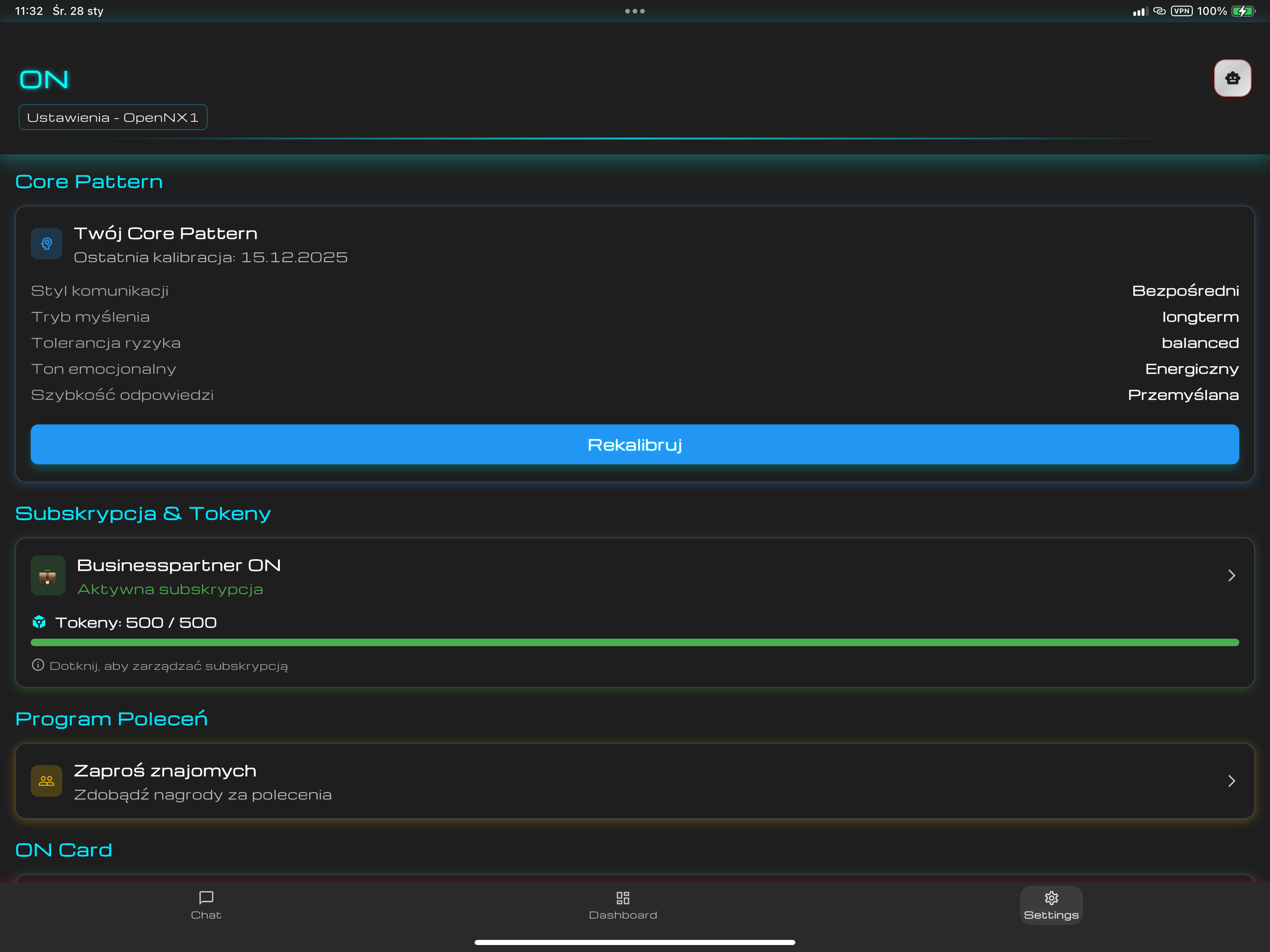1270x952 pixels.
Task: Switch to the Chat tab
Action: (x=206, y=906)
